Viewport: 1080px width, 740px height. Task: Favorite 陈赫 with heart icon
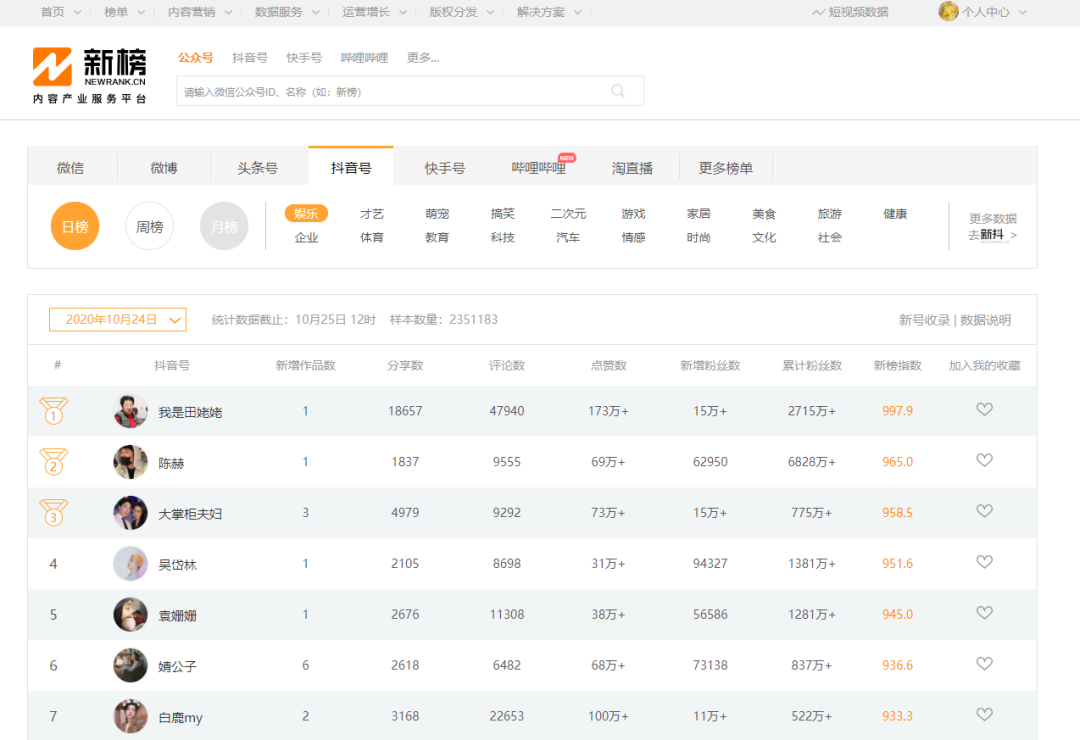(984, 460)
